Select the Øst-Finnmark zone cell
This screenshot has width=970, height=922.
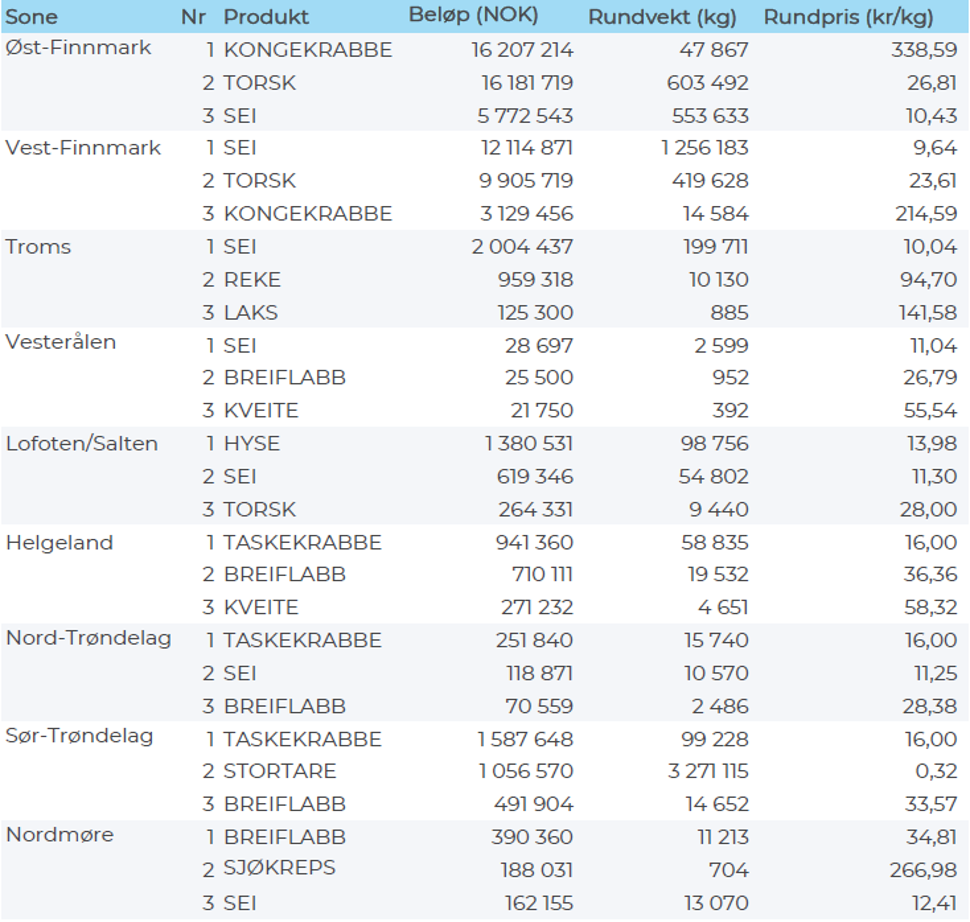tap(78, 48)
